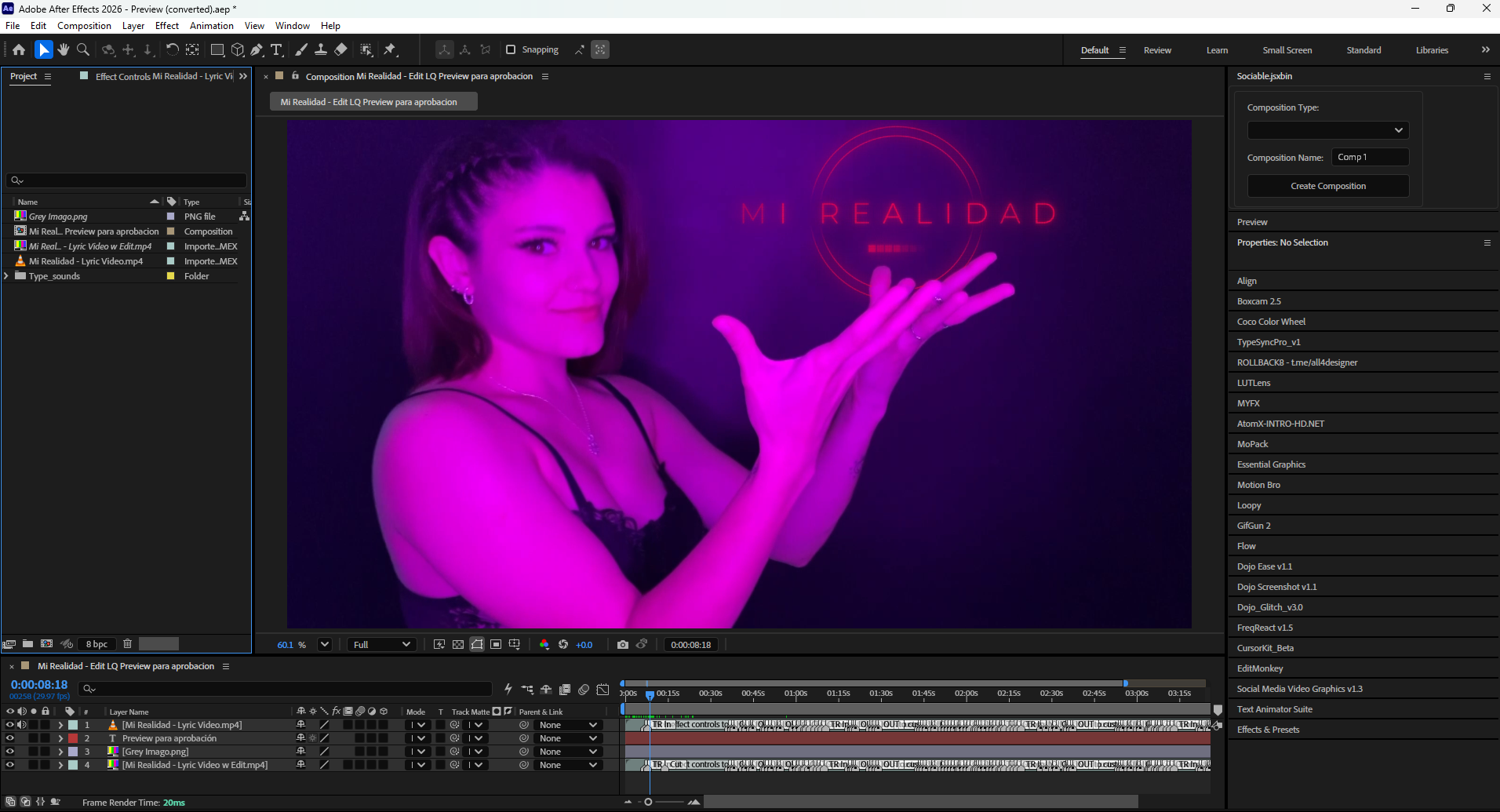This screenshot has width=1500, height=812.
Task: Create a new folder in Project panel
Action: point(27,643)
